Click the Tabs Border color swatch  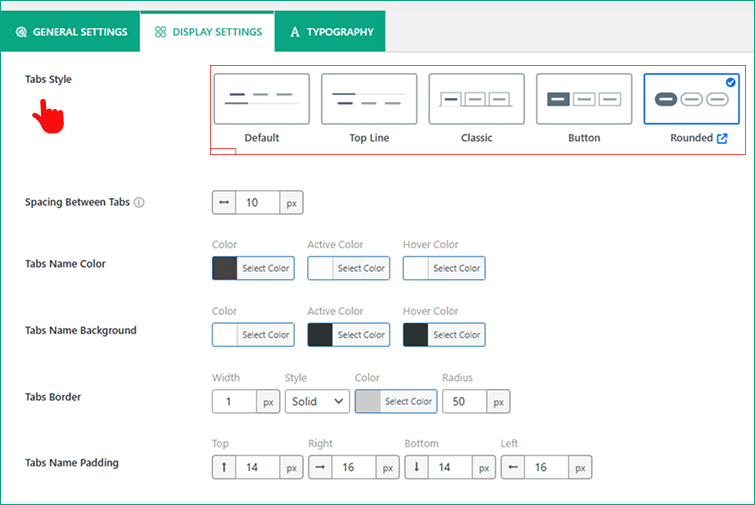pos(367,401)
